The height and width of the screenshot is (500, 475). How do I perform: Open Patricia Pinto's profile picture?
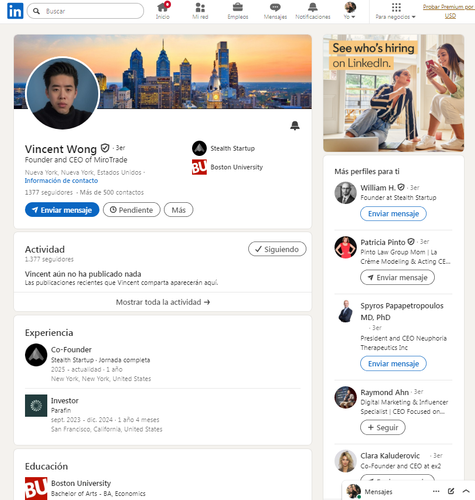pyautogui.click(x=346, y=247)
